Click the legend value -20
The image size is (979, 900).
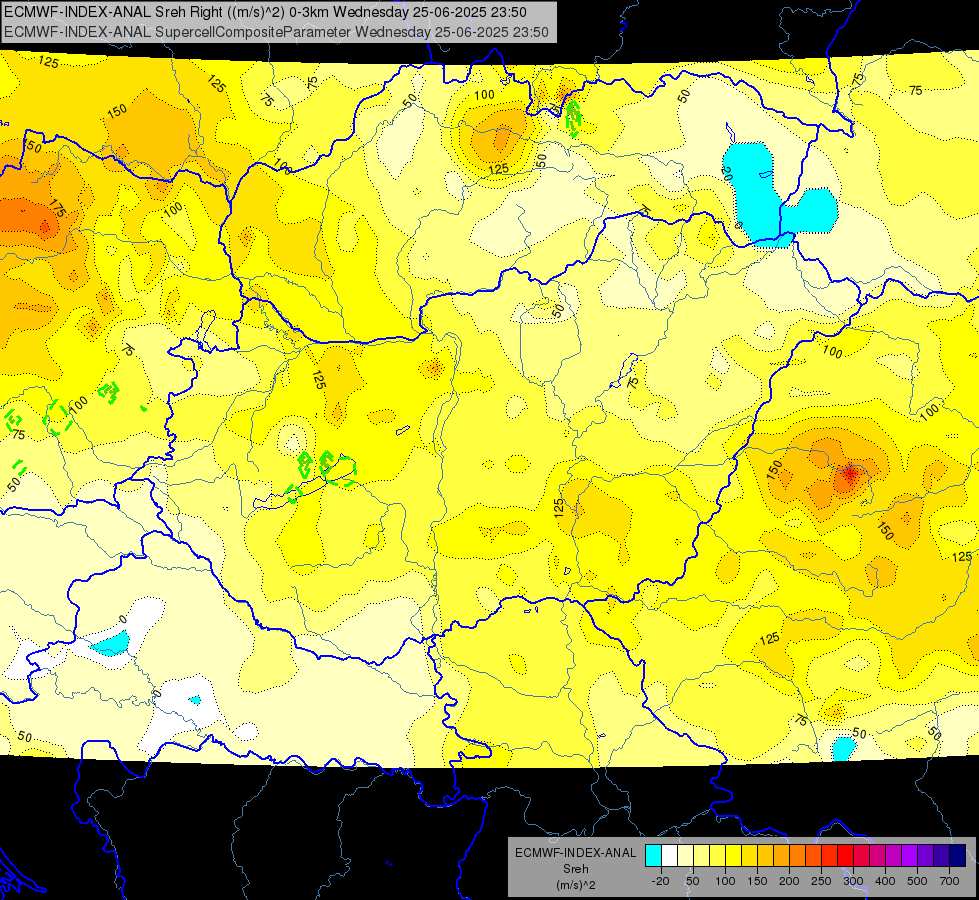[x=660, y=881]
